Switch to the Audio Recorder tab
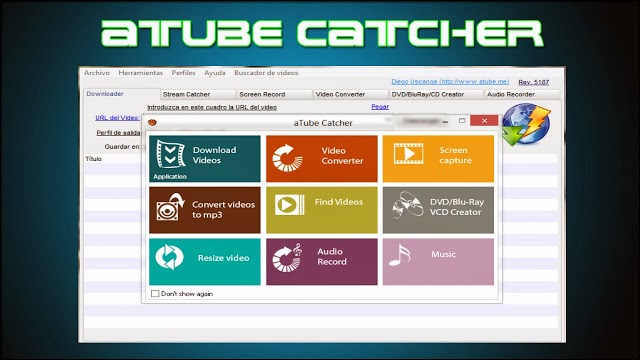The width and height of the screenshot is (640, 360). (x=522, y=94)
